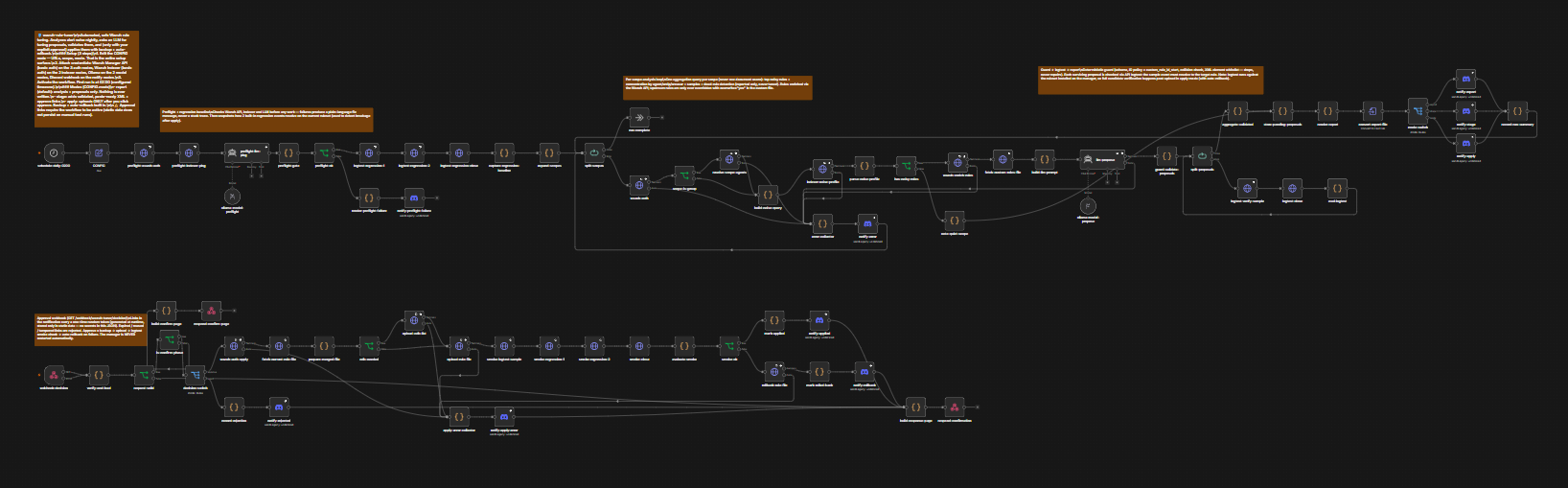
Task: Select the wazuh auth apply HTTP node
Action: tap(234, 346)
